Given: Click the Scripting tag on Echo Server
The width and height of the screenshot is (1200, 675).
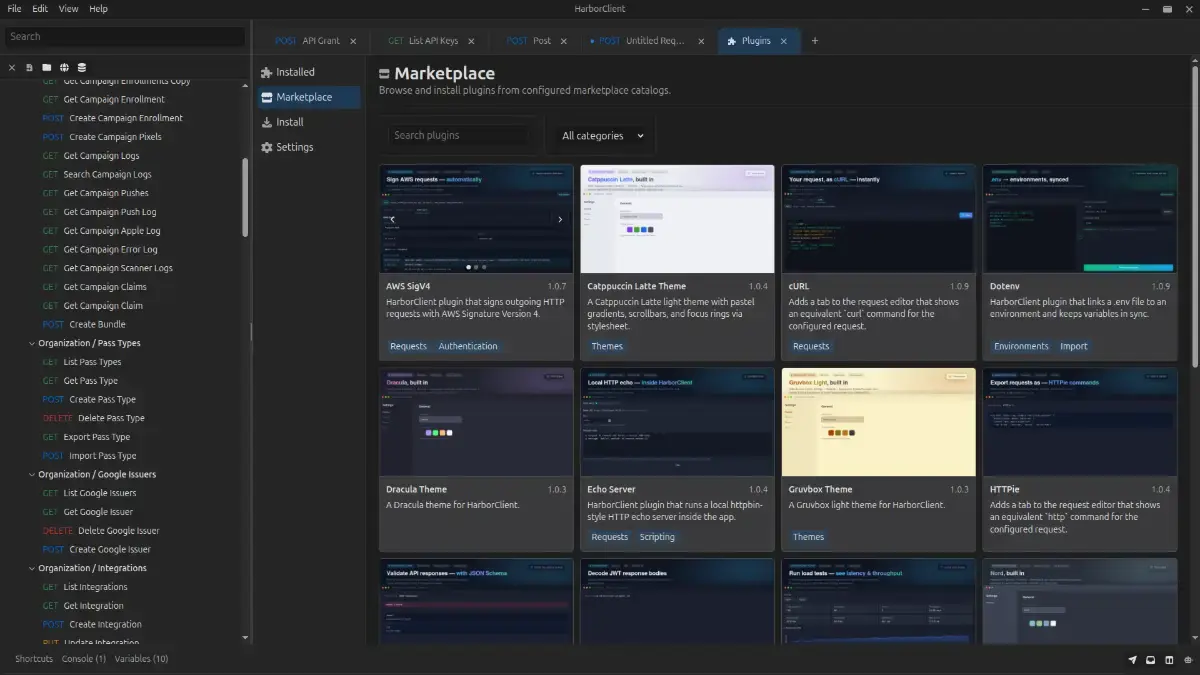Looking at the screenshot, I should click(x=657, y=537).
